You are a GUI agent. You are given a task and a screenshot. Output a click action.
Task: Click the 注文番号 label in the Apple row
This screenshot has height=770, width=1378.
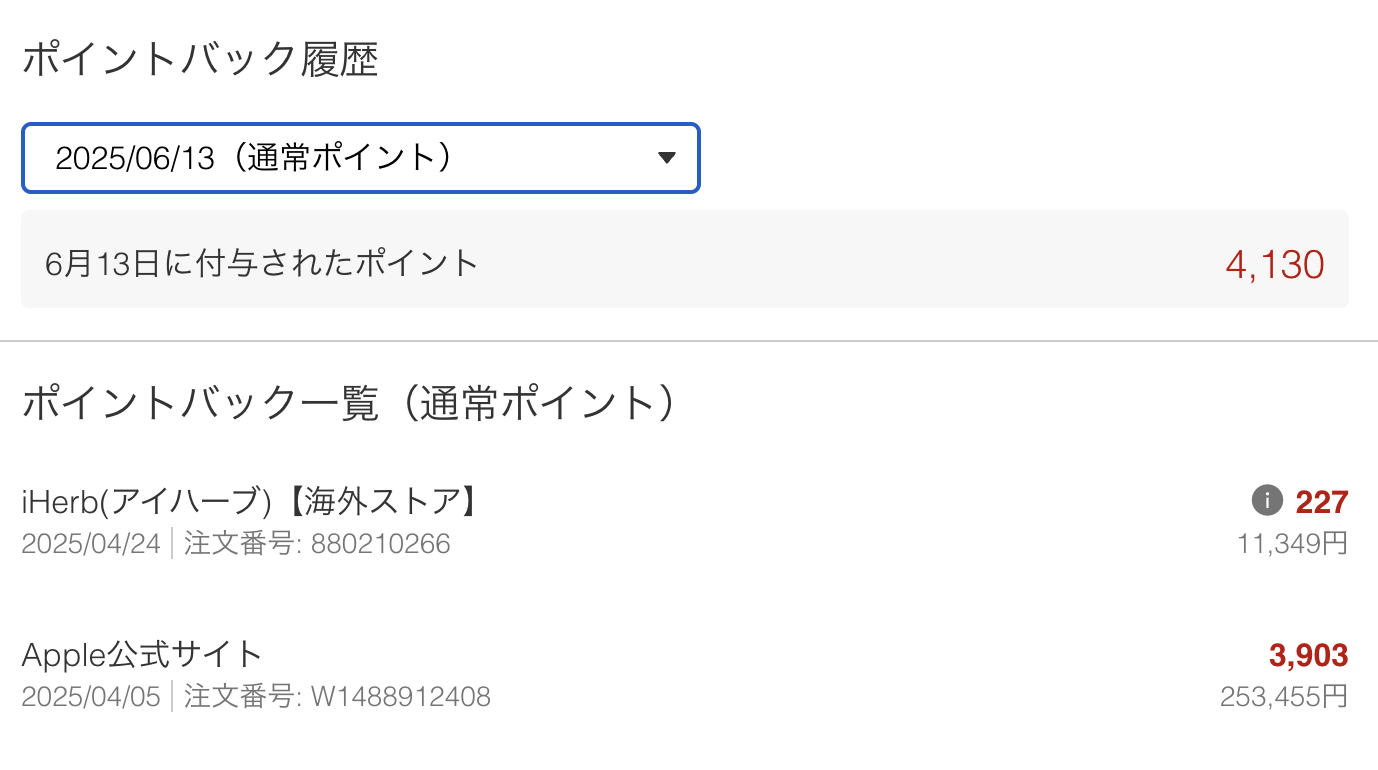pos(240,697)
